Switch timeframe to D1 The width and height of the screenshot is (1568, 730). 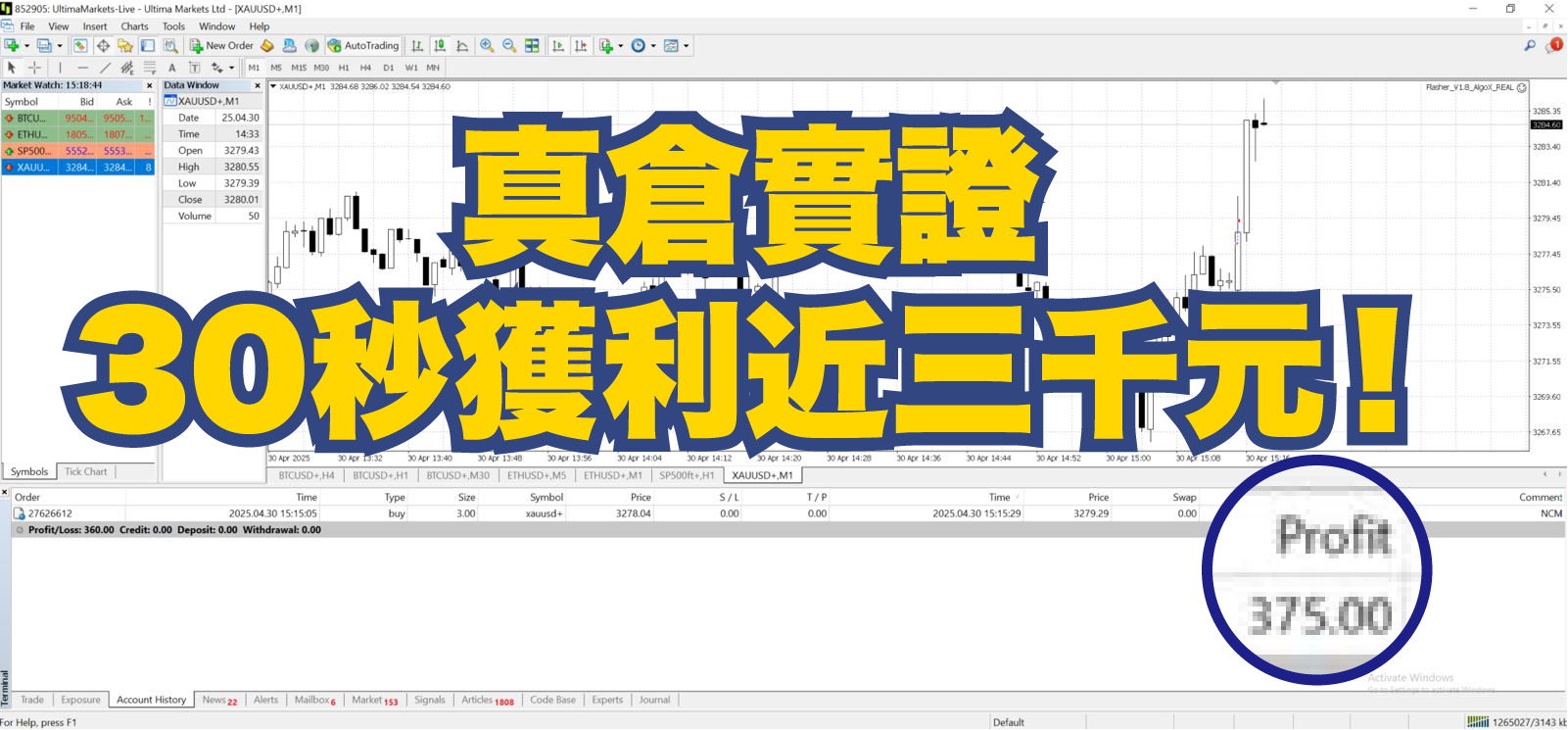point(389,68)
